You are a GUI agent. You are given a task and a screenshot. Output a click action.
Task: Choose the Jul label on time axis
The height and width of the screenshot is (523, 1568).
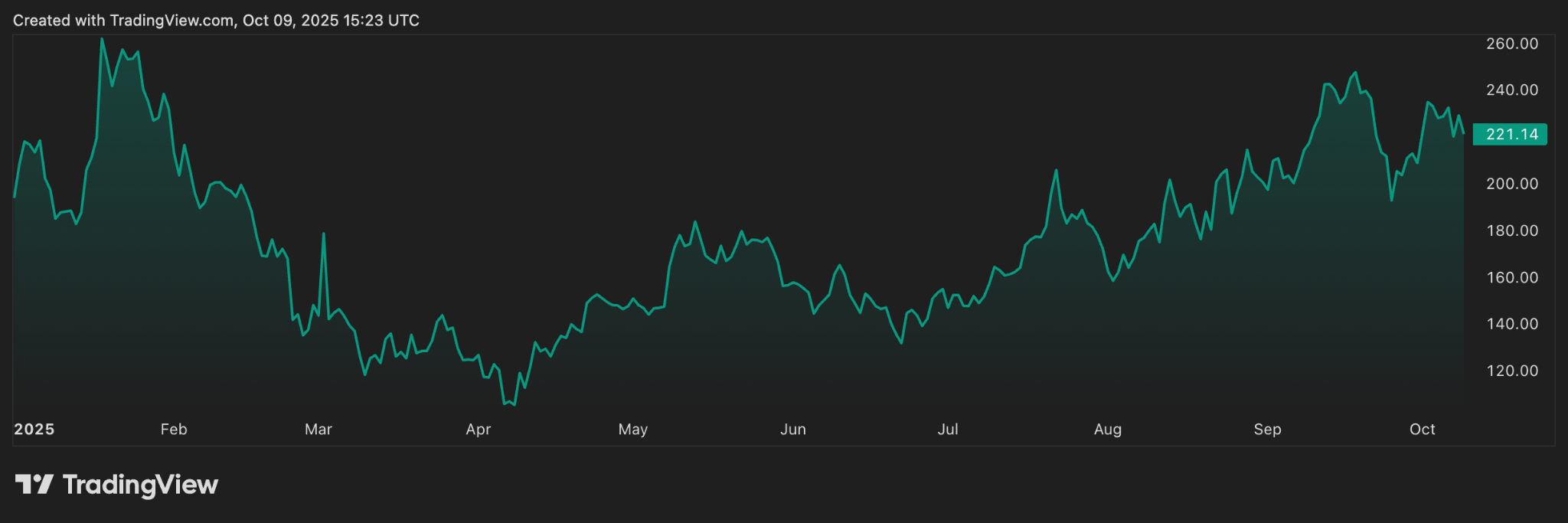948,430
